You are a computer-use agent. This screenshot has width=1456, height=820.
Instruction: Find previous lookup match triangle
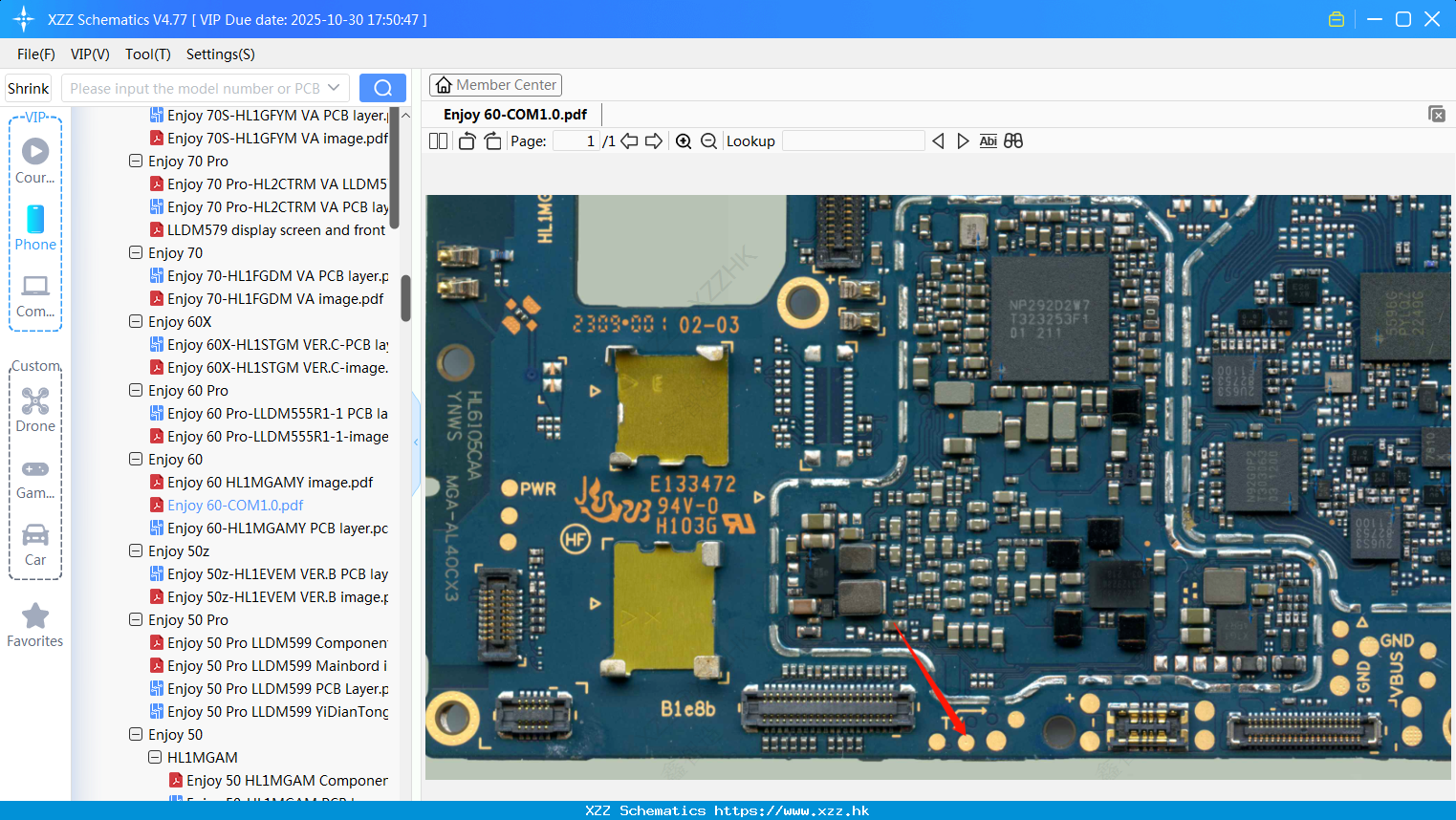pyautogui.click(x=938, y=141)
